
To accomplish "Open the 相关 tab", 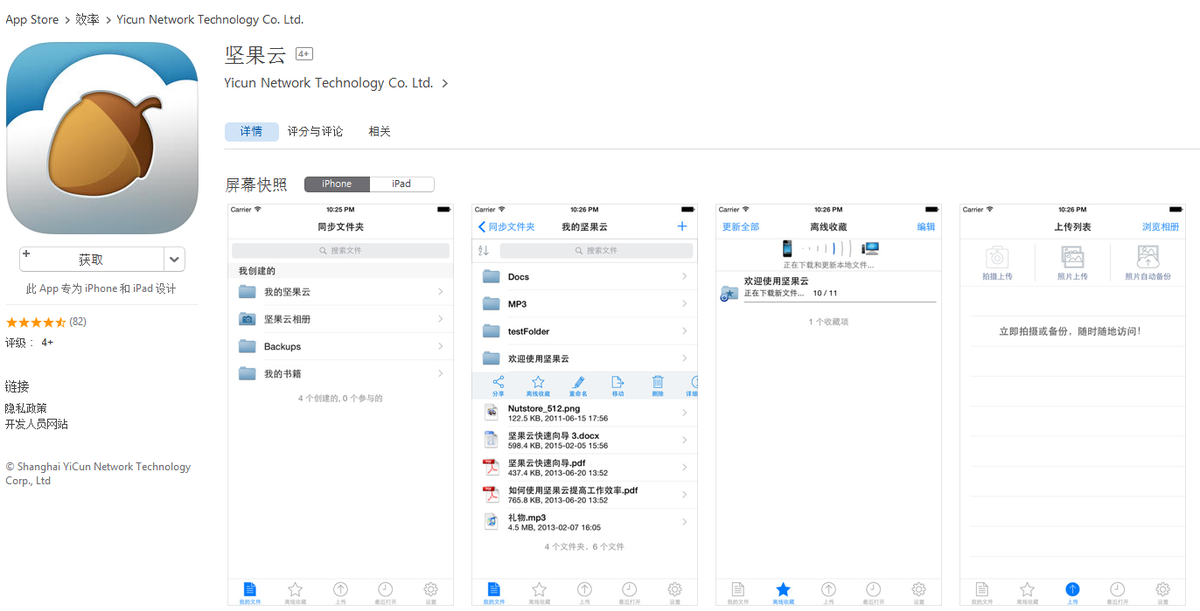I will click(x=380, y=132).
